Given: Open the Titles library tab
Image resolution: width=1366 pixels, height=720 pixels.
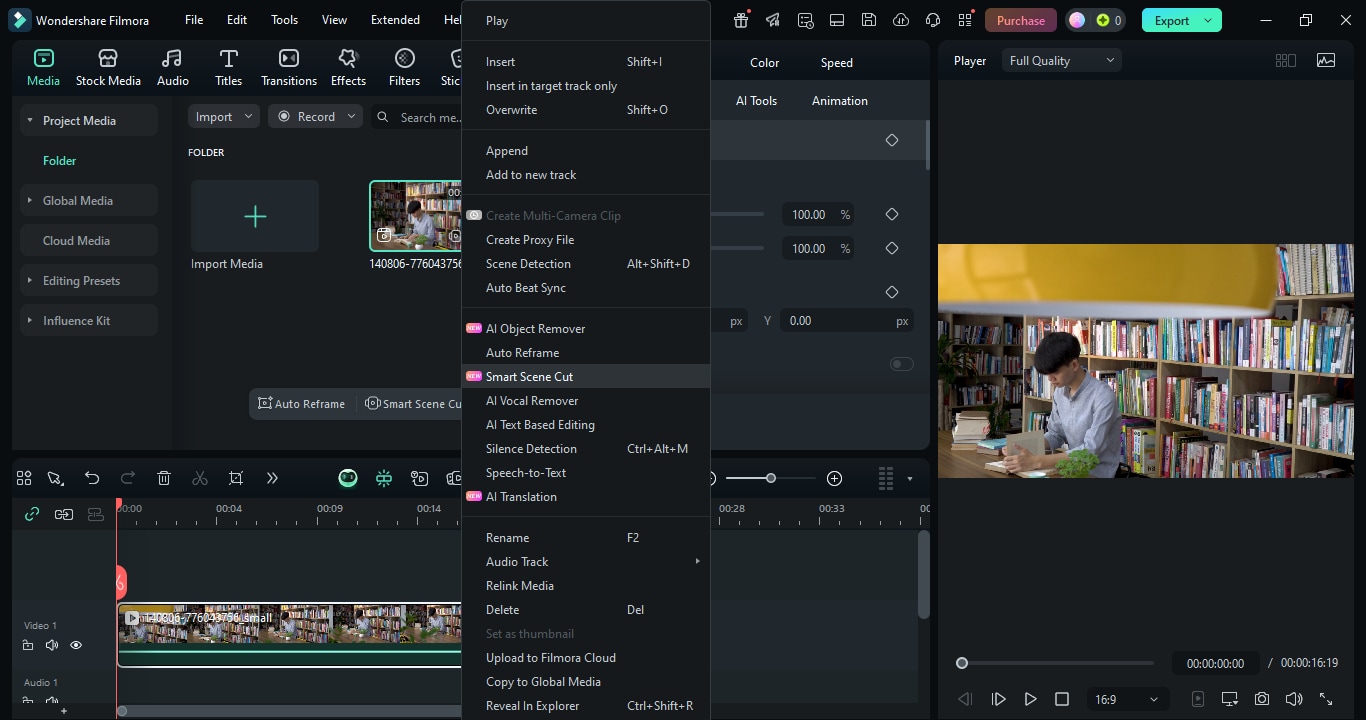Looking at the screenshot, I should (x=228, y=67).
